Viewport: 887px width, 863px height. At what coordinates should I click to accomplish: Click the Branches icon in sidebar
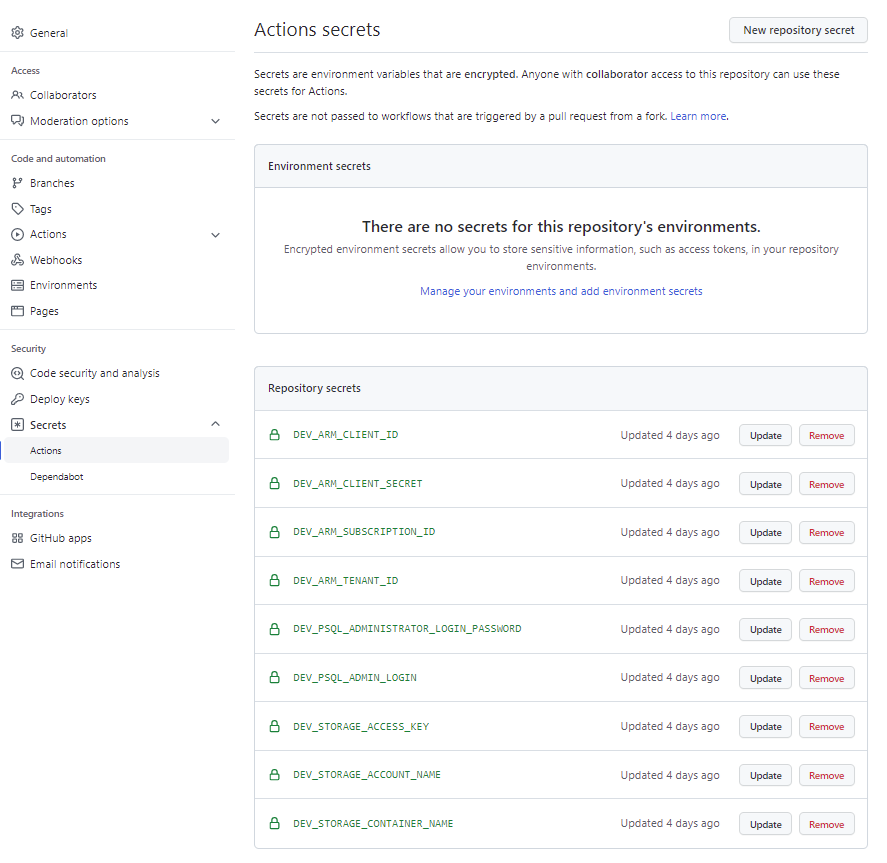point(17,183)
